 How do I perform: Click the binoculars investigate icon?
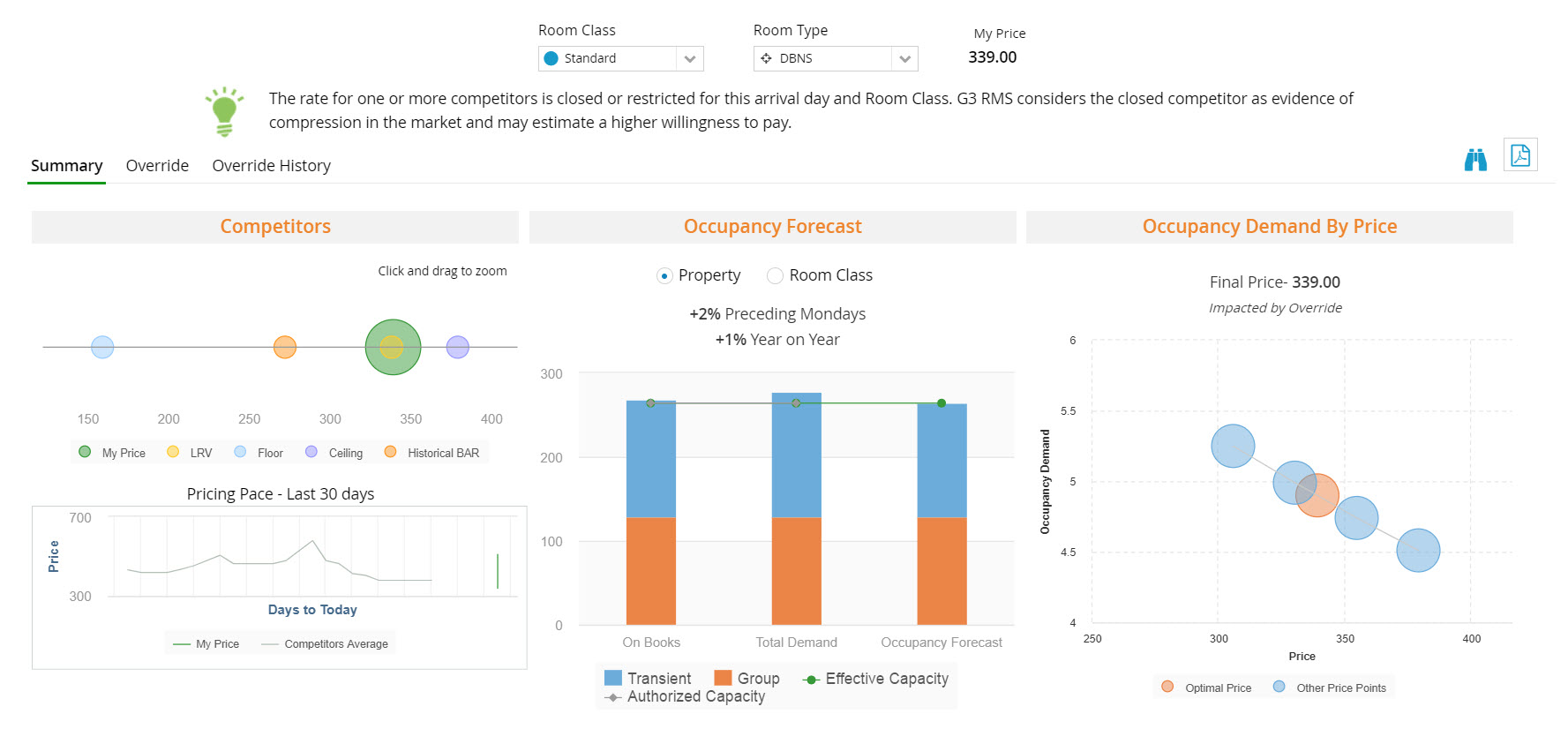[1474, 160]
